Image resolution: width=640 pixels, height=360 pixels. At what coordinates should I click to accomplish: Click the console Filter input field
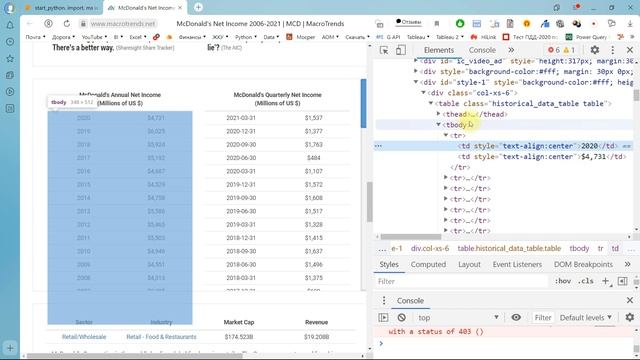click(x=543, y=317)
